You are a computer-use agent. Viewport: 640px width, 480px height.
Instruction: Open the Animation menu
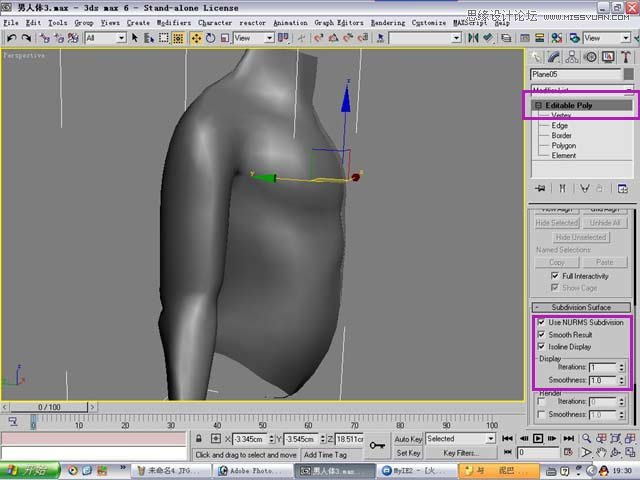290,23
